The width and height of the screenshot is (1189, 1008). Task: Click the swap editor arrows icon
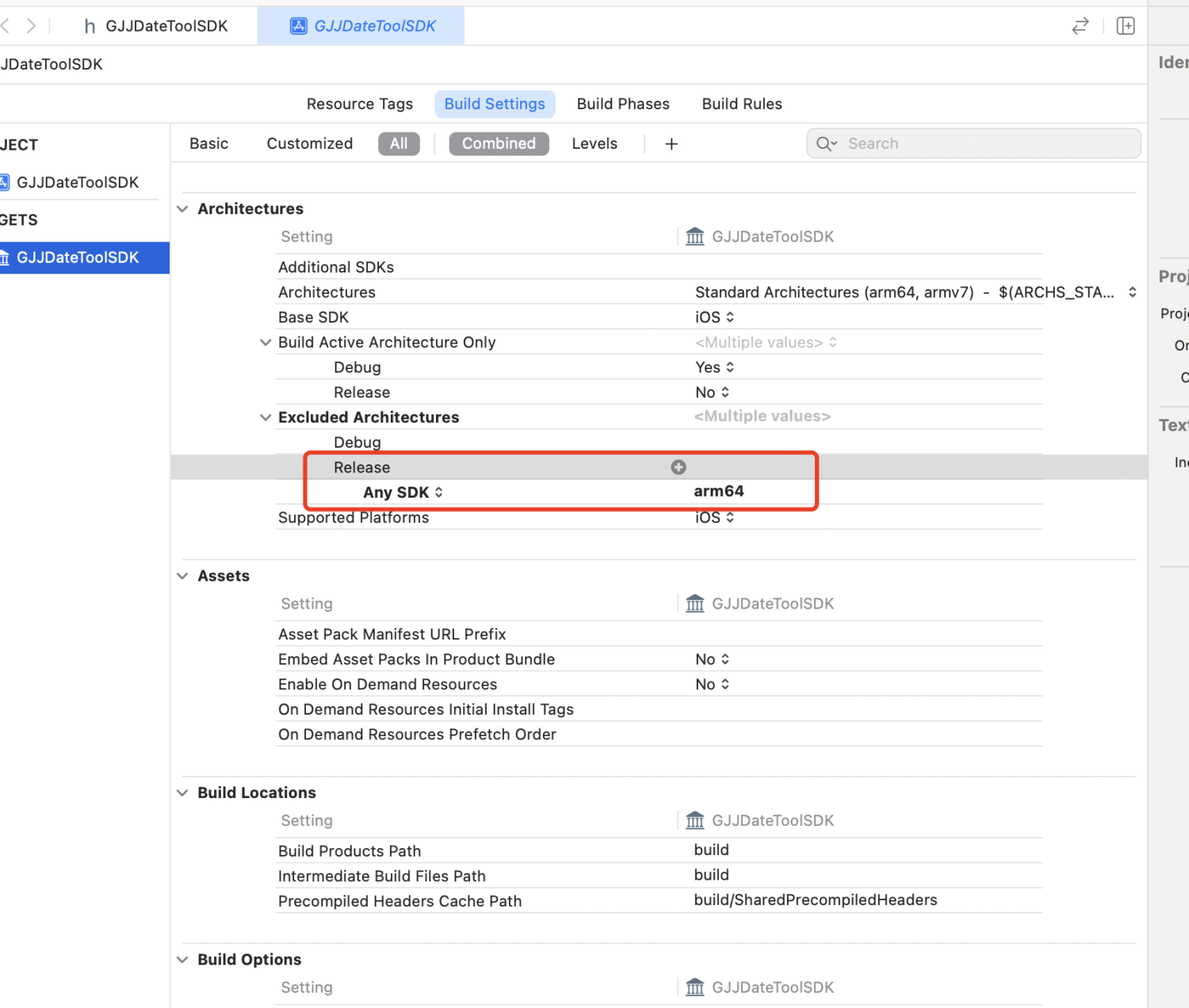(1080, 26)
